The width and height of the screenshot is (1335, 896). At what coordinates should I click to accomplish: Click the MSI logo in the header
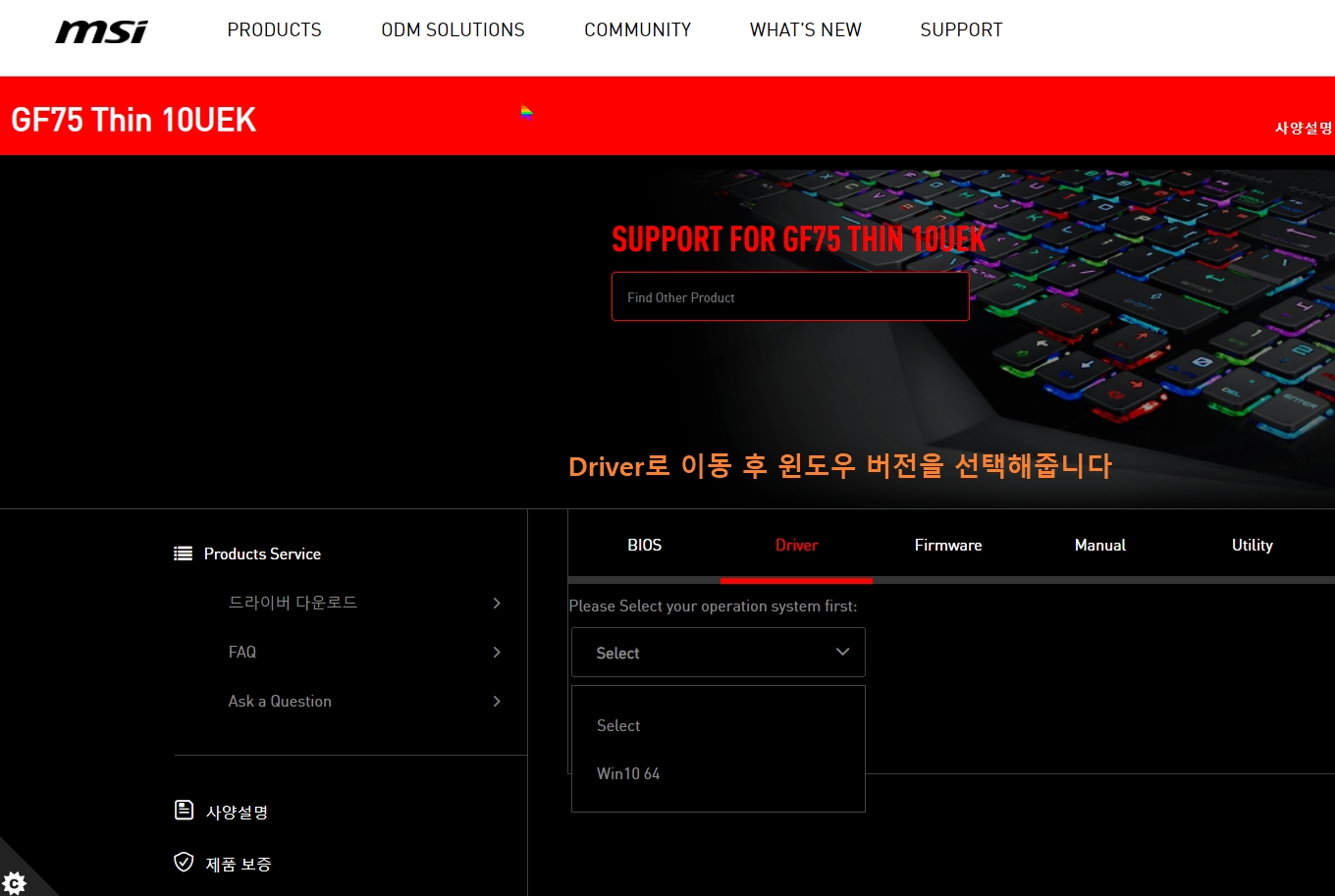tap(100, 30)
